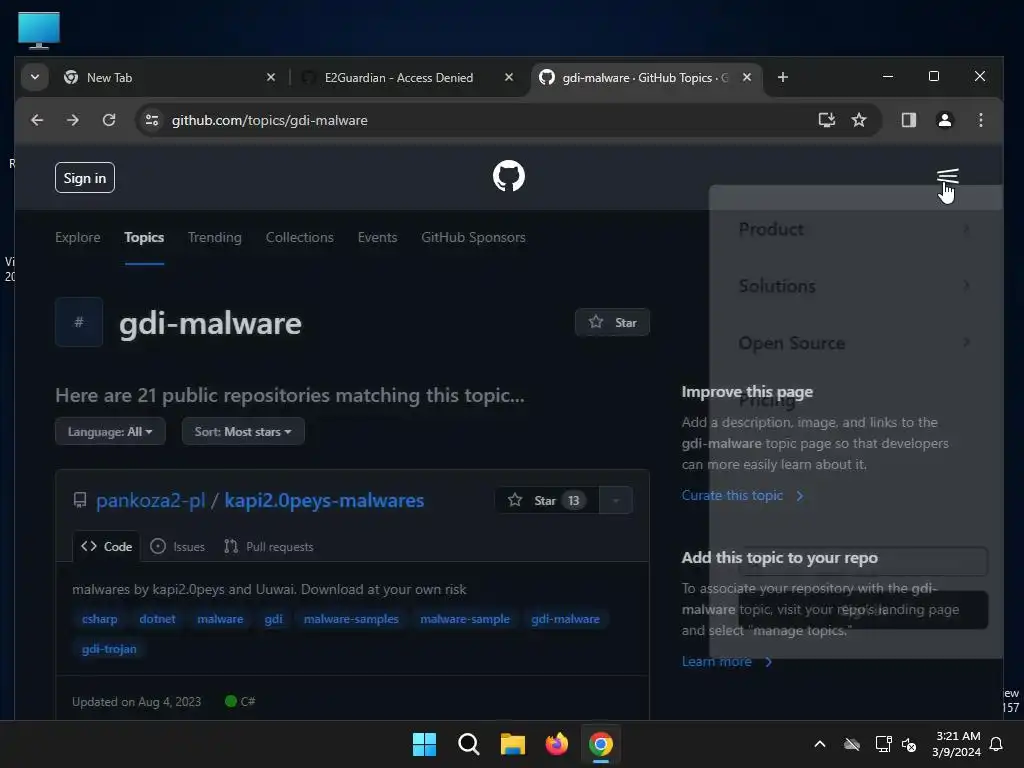
Task: Close the E2Guardian Access Denied tab
Action: (509, 77)
